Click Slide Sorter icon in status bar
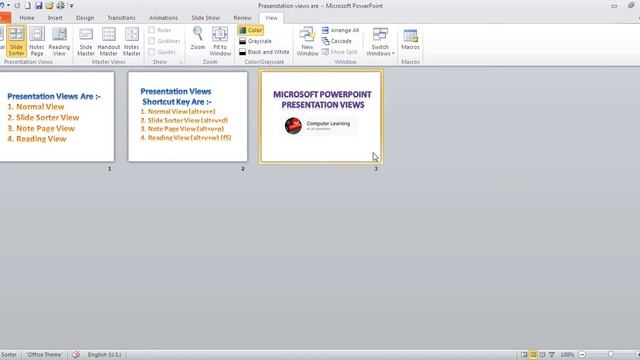The width and height of the screenshot is (640, 360). click(x=533, y=355)
